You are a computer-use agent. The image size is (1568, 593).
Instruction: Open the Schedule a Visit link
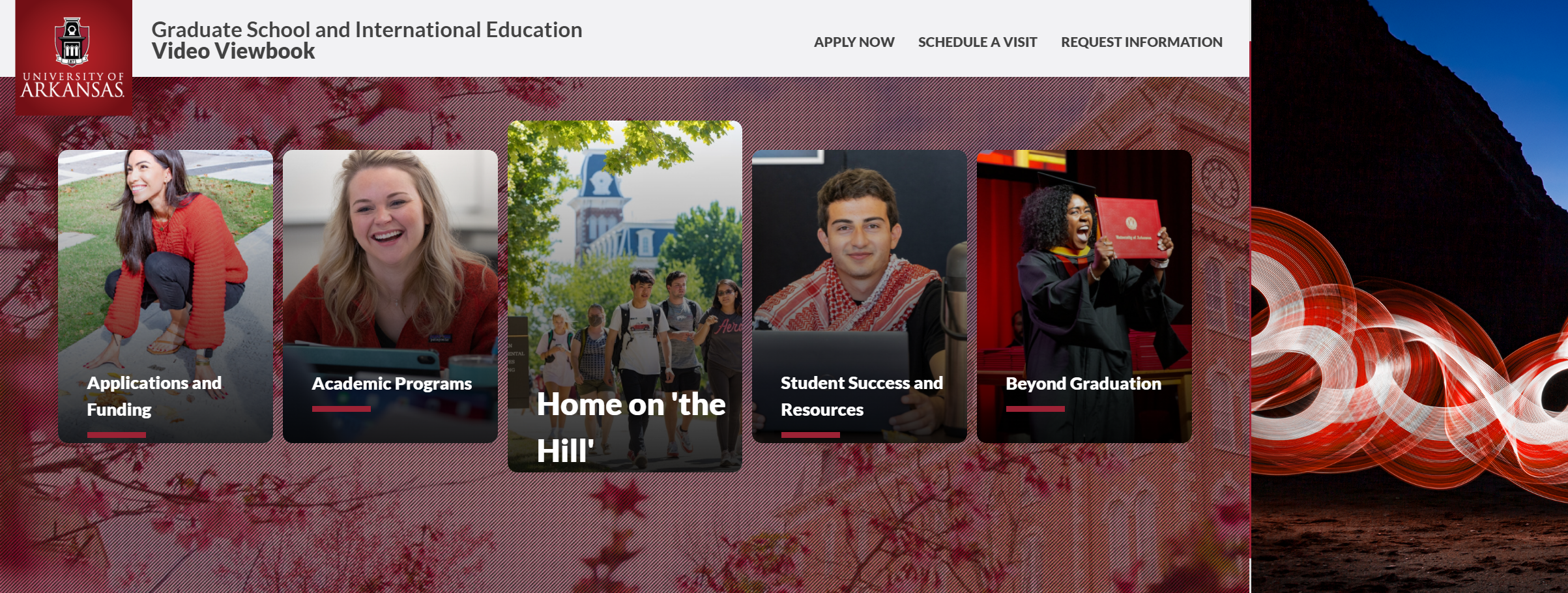tap(977, 42)
